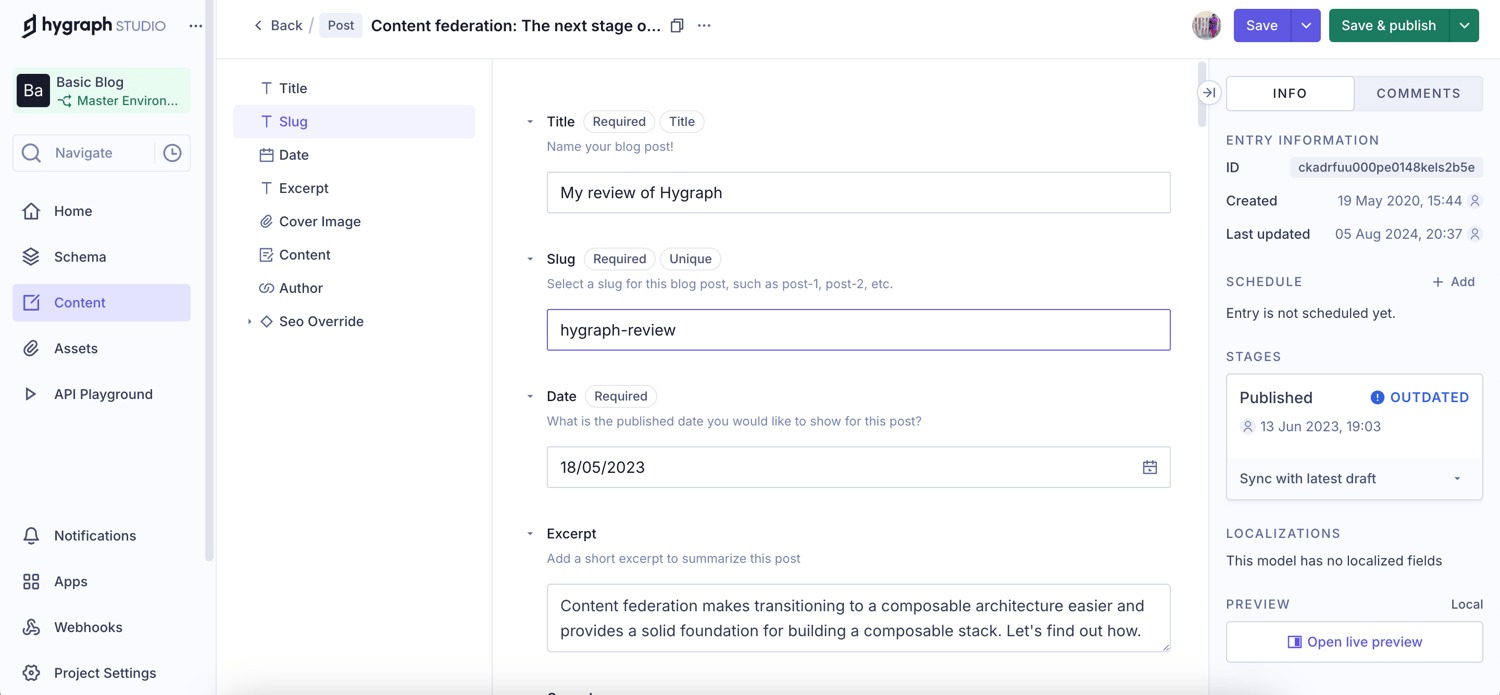Open the Save & publish dropdown arrow
1500x695 pixels.
click(x=1465, y=26)
